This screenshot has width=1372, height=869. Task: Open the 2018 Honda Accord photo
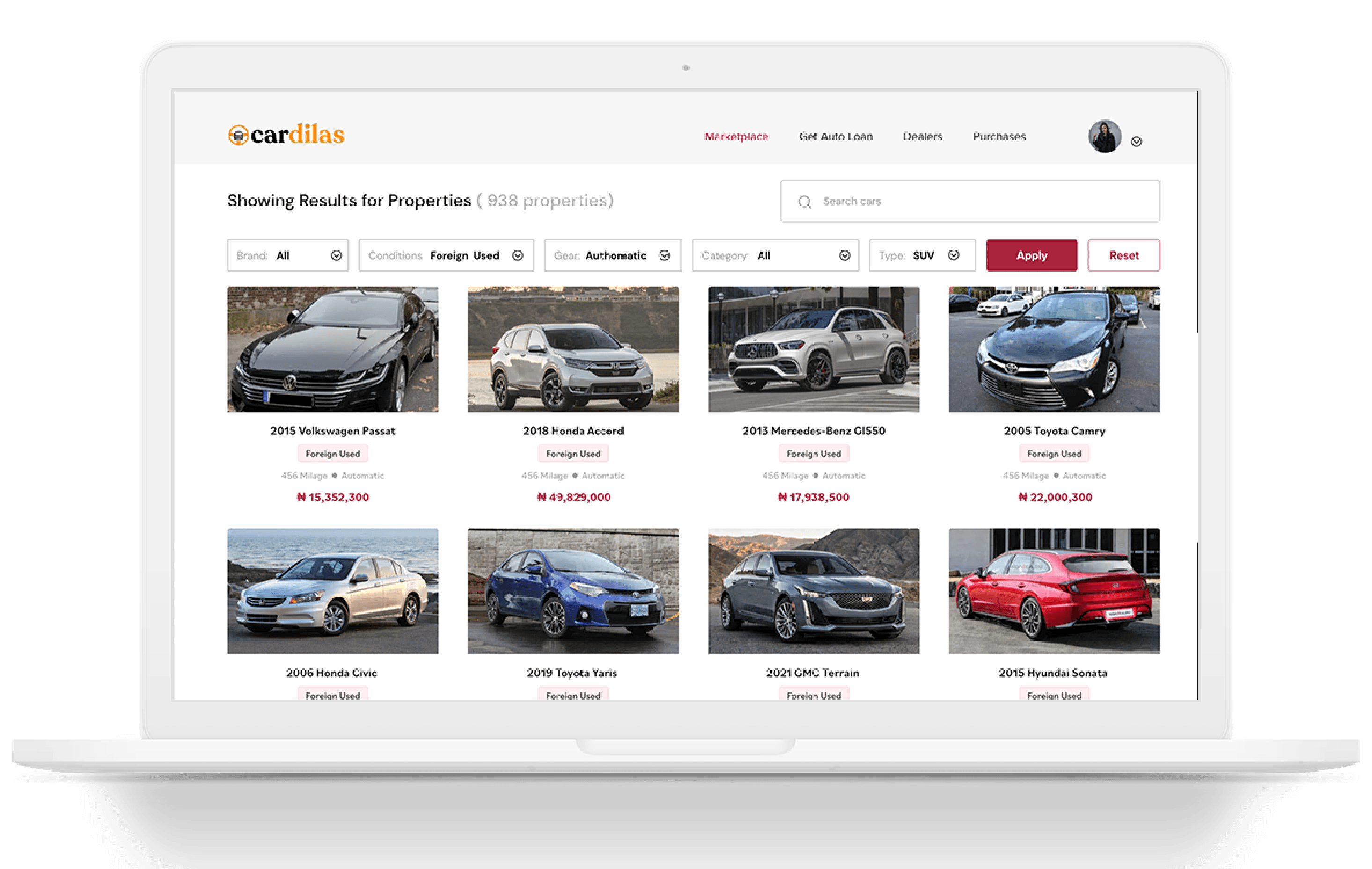pos(573,349)
